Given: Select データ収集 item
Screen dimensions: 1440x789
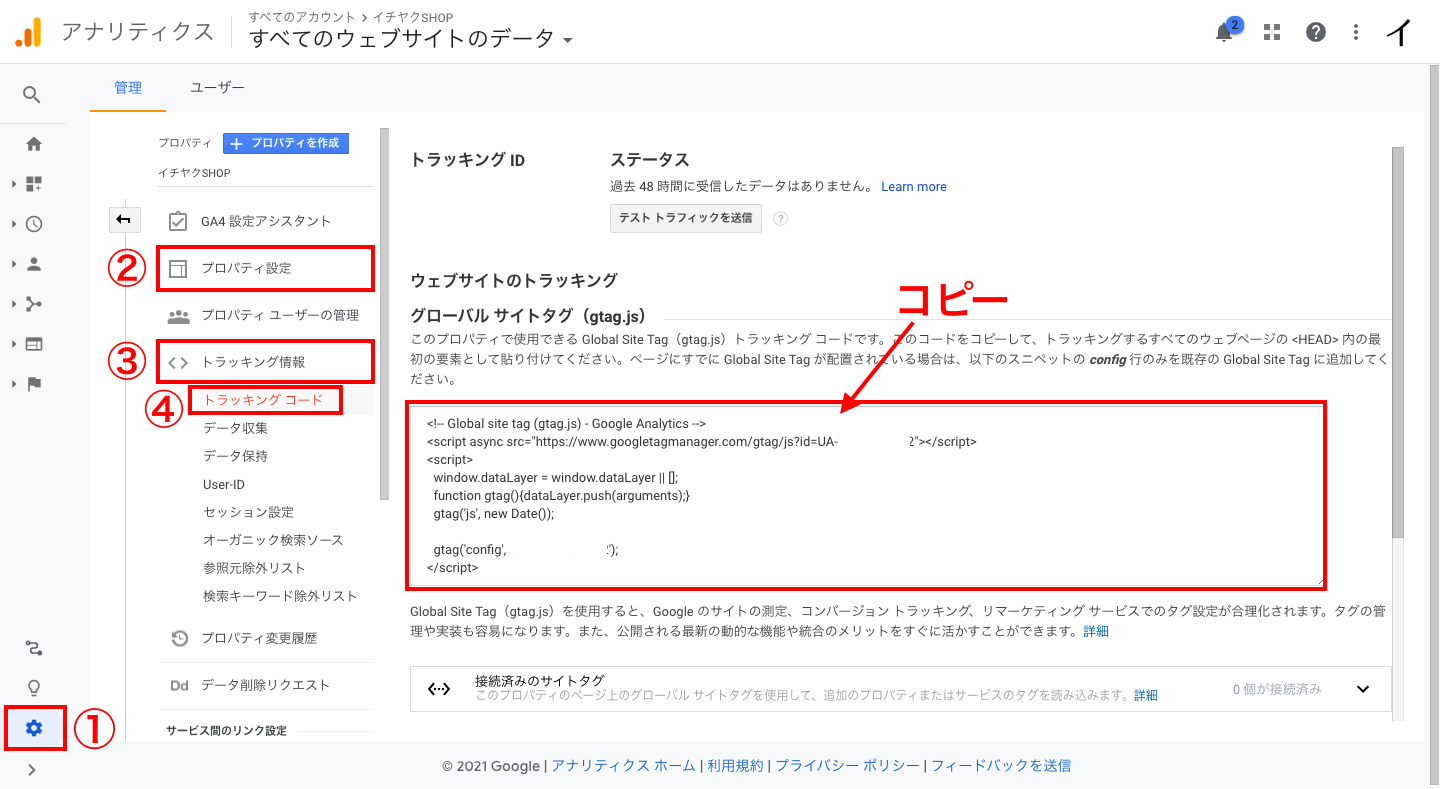Looking at the screenshot, I should pyautogui.click(x=235, y=428).
